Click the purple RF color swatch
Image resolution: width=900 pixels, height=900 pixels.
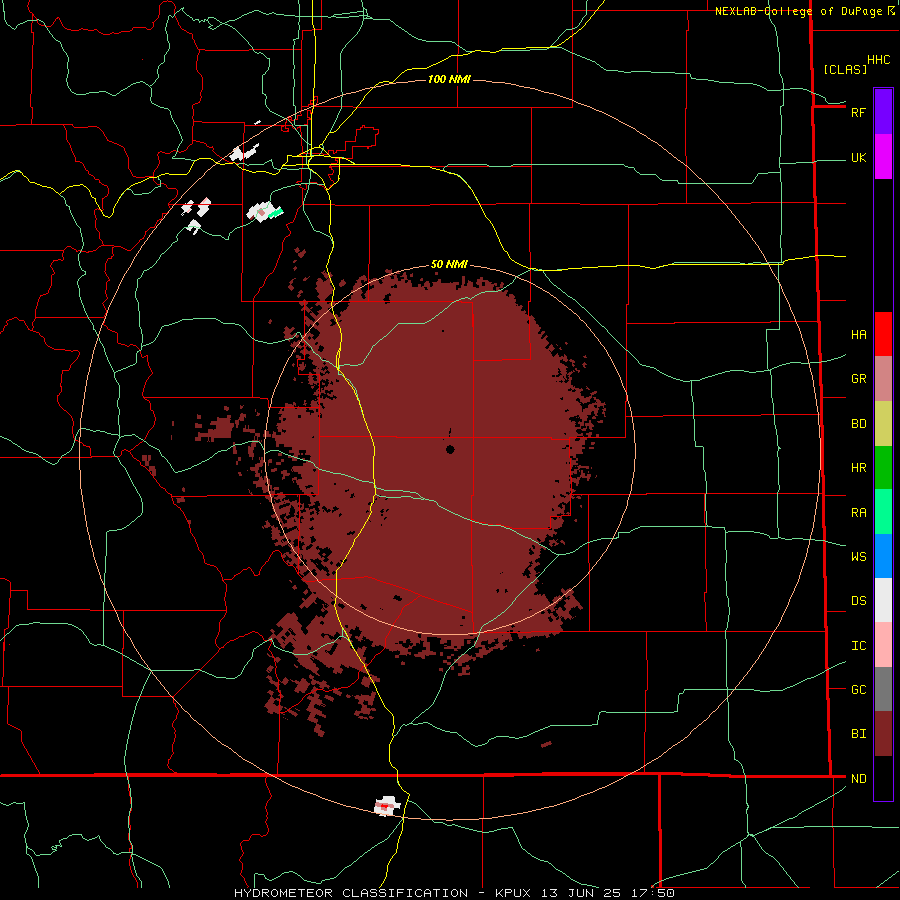pos(883,112)
